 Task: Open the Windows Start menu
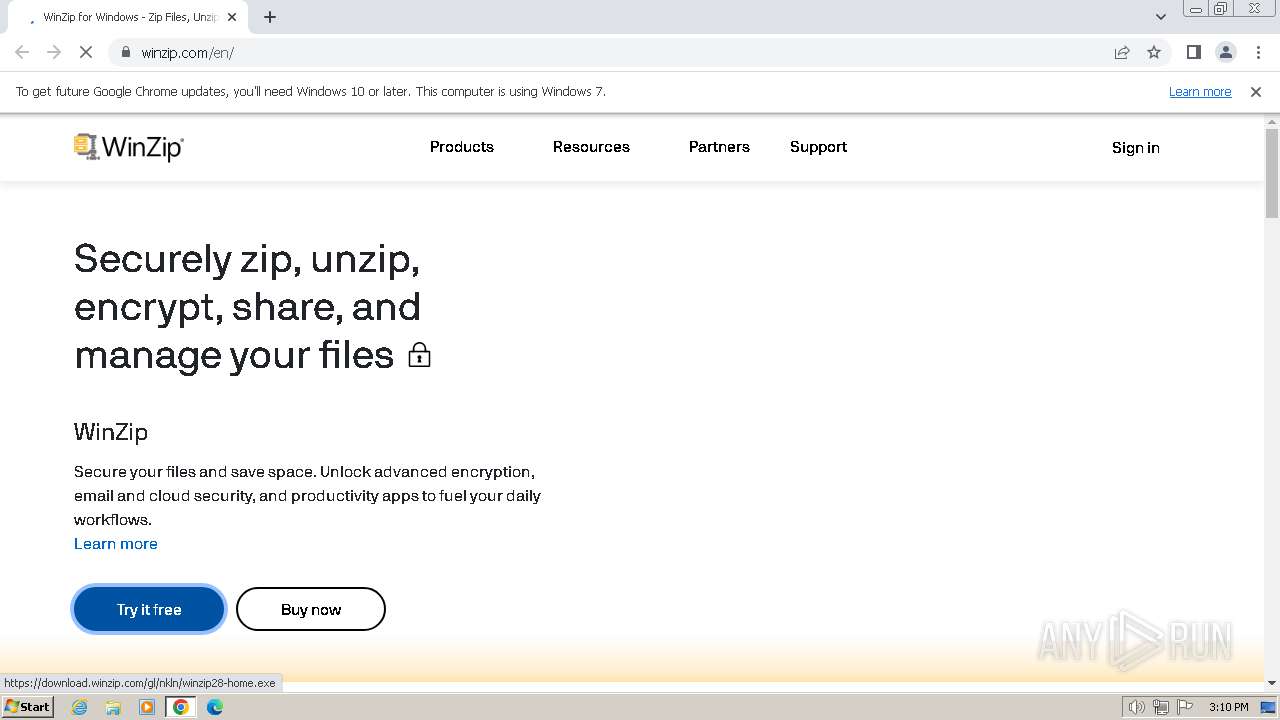(x=27, y=707)
